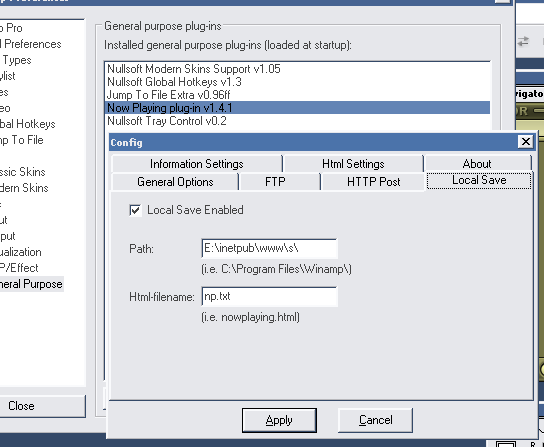Select Output preferences tree item
544x447 pixels.
[x=8, y=236]
